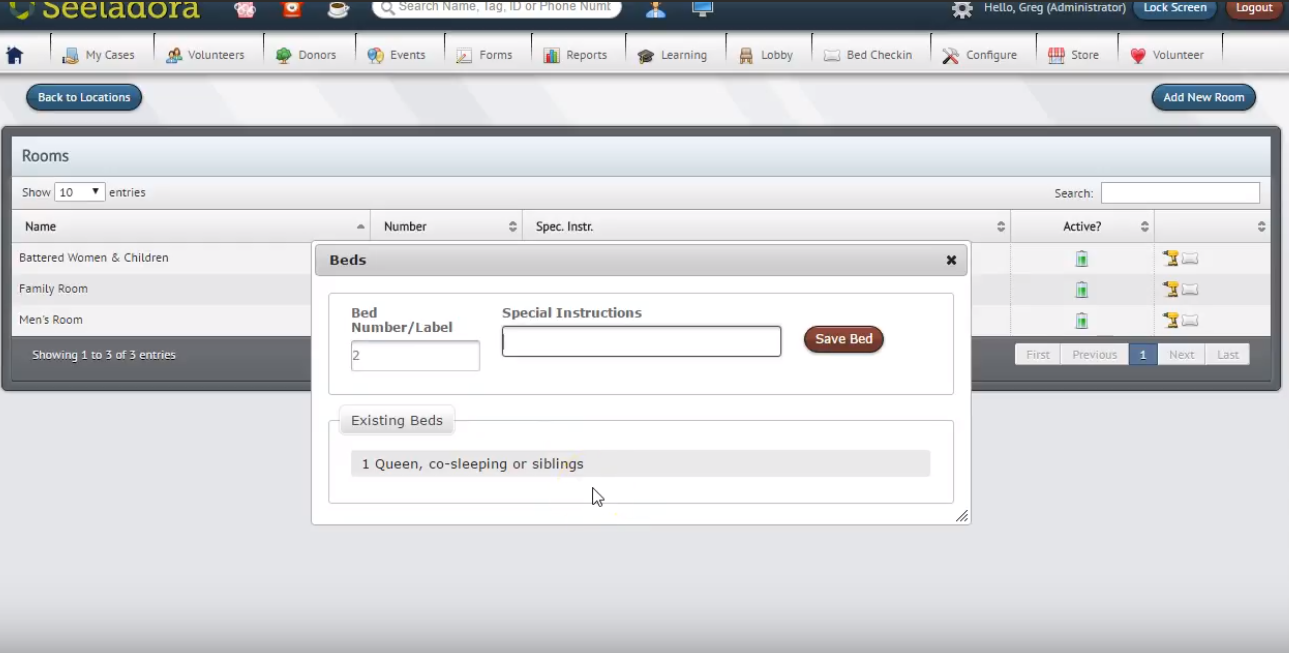Click the search magnifier icon
This screenshot has width=1289, height=653.
pos(387,7)
